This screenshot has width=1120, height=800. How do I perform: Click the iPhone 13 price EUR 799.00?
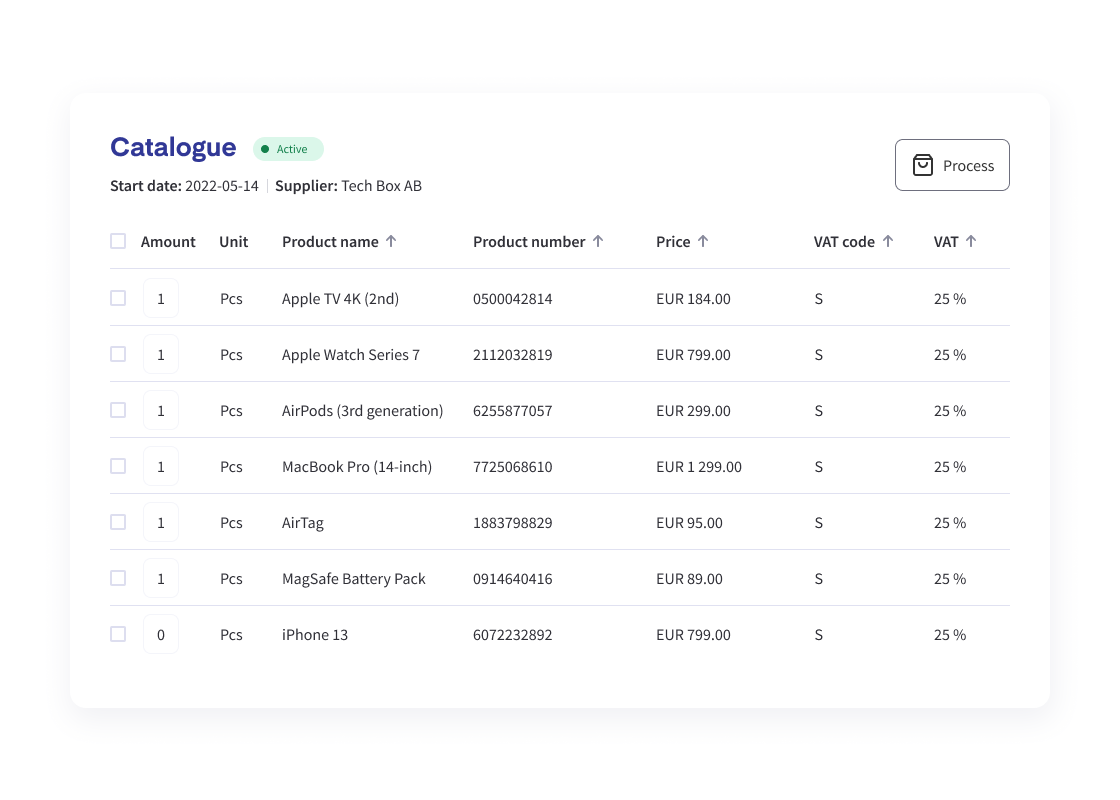point(694,634)
